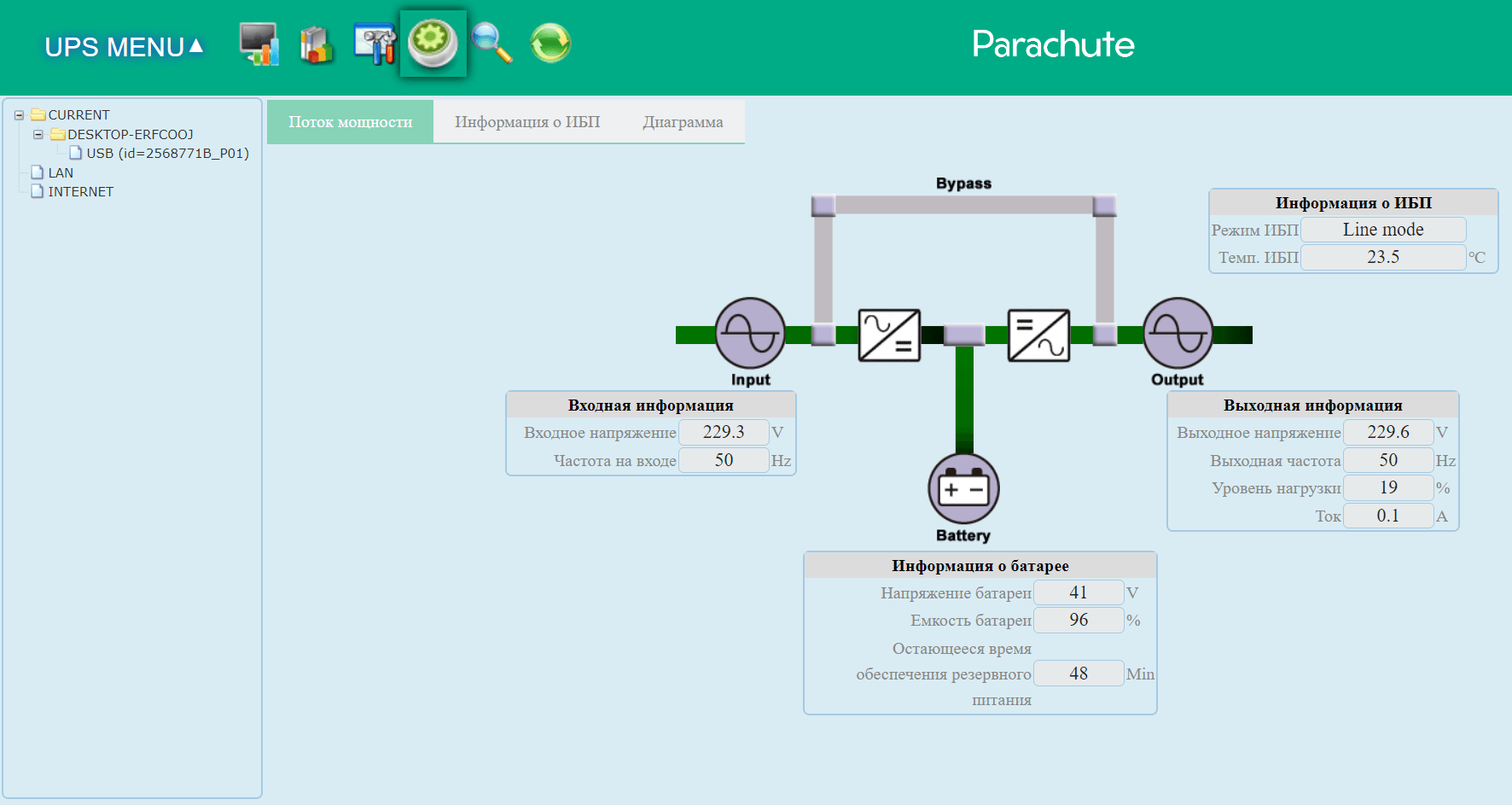Collapse the DESKTOP-ERFCOOJ tree node
The image size is (1512, 805).
(38, 134)
